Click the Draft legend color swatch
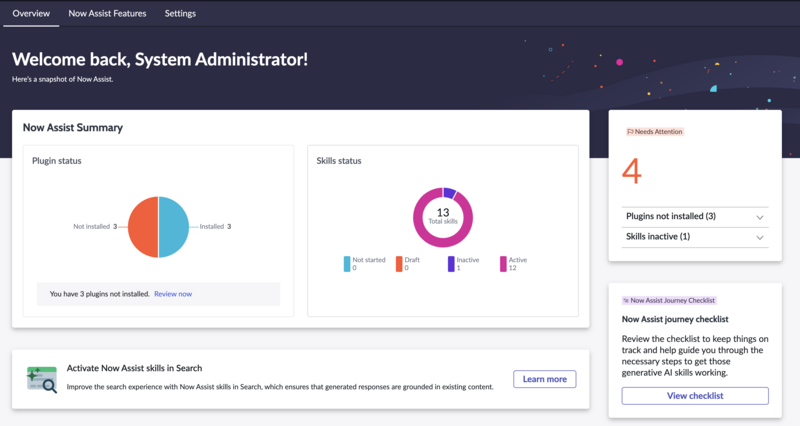800x426 pixels. pos(399,264)
